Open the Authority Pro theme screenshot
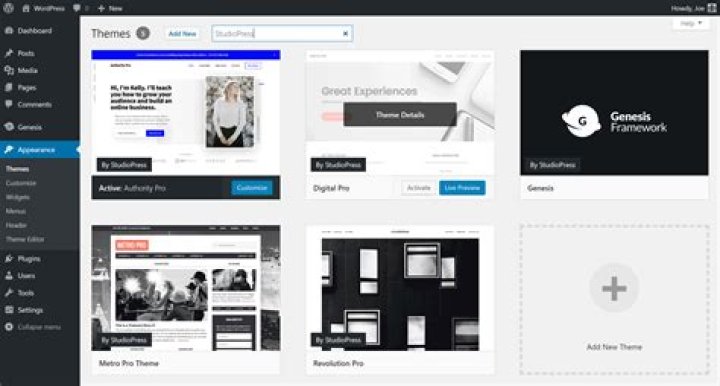 point(186,113)
